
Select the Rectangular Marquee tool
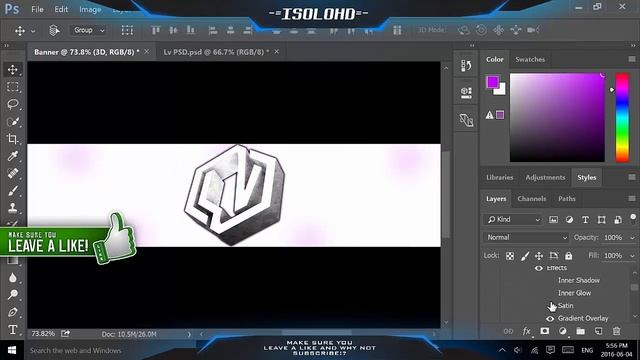pyautogui.click(x=13, y=87)
